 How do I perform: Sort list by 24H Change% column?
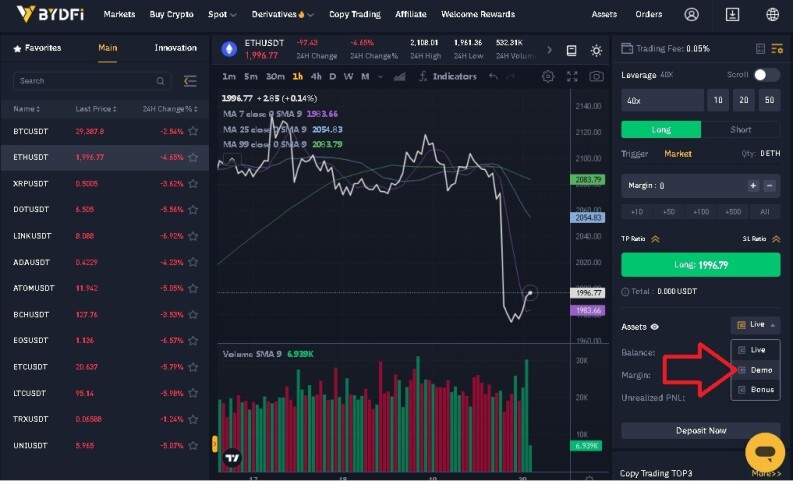[170, 109]
